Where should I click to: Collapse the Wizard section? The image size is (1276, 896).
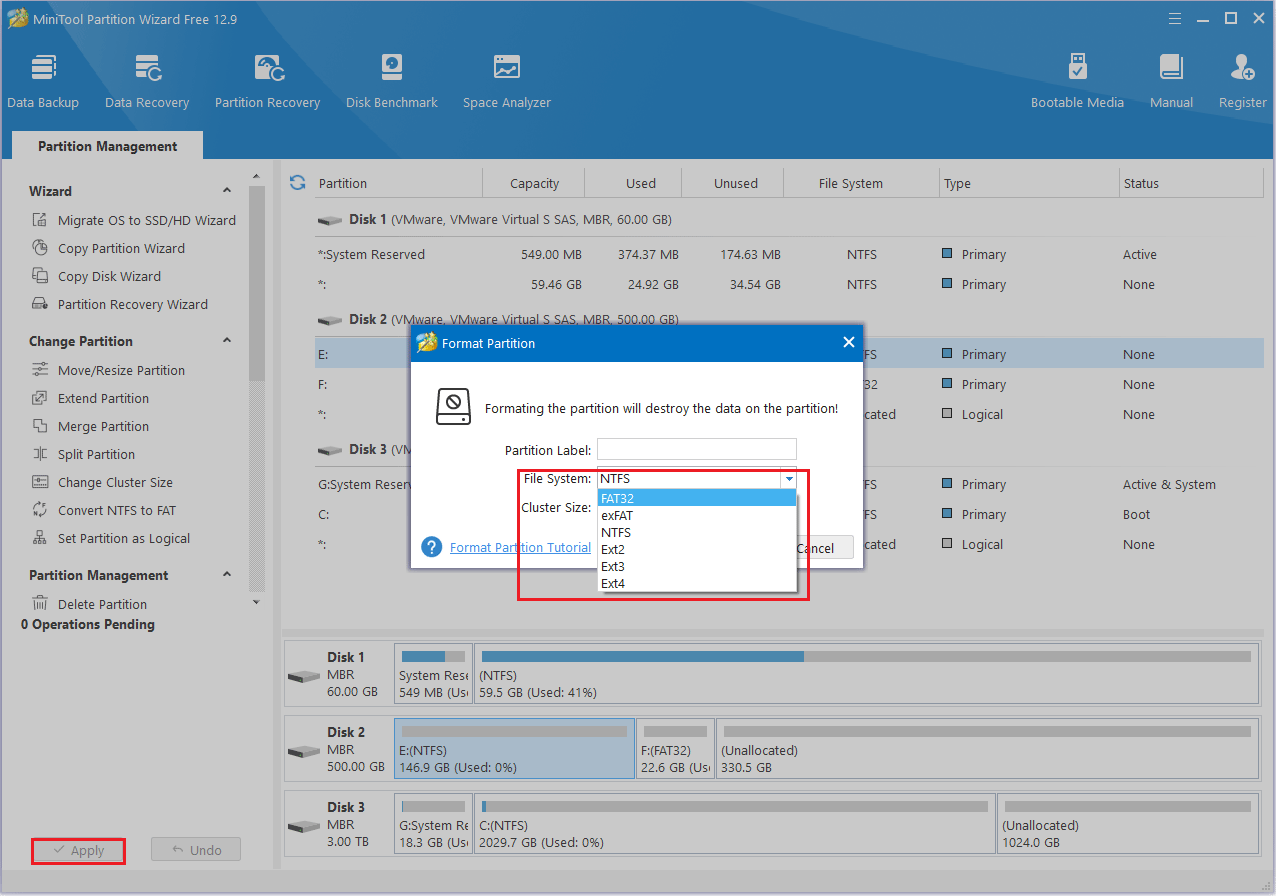(227, 190)
